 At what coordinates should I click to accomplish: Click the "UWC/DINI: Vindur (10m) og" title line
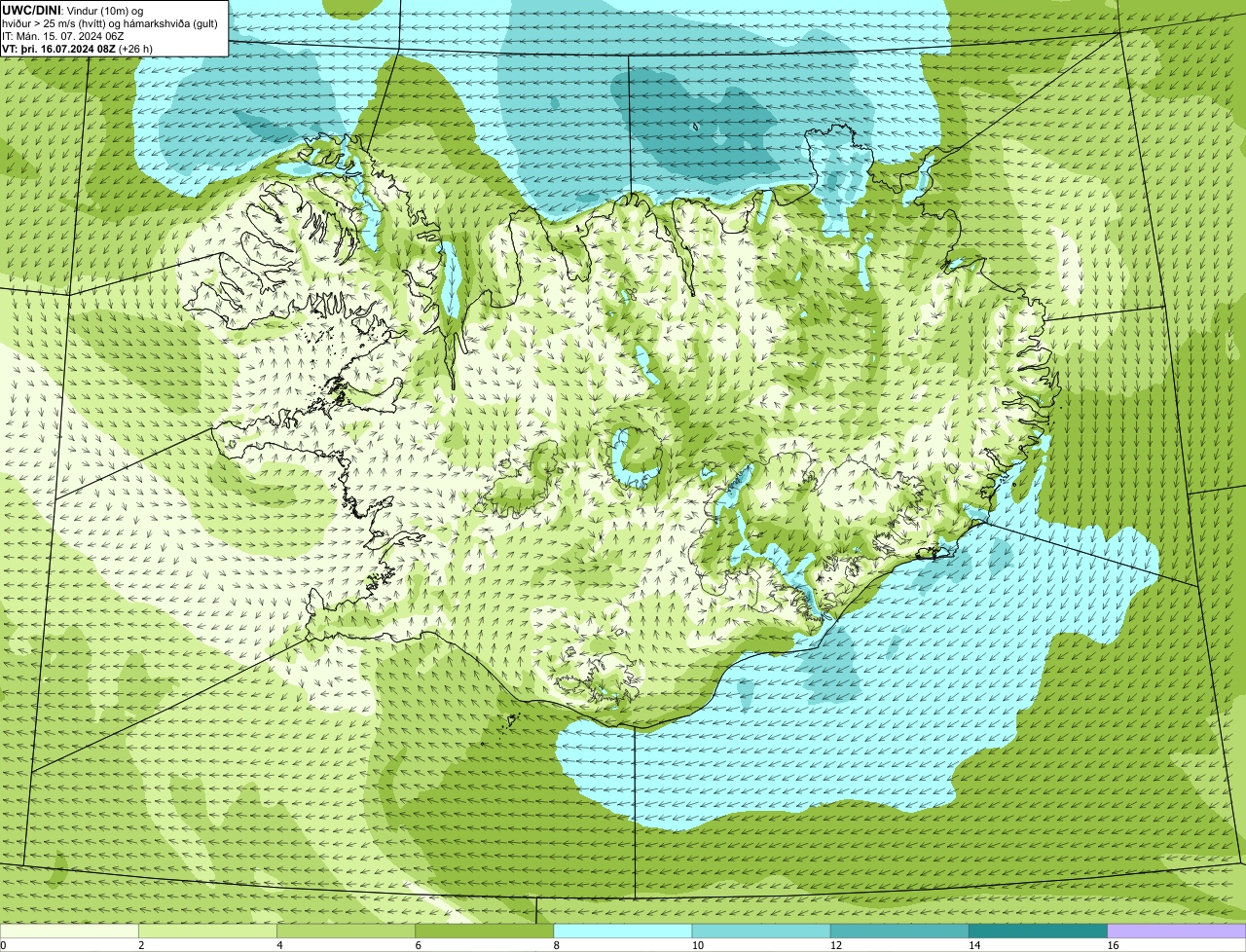[73, 10]
